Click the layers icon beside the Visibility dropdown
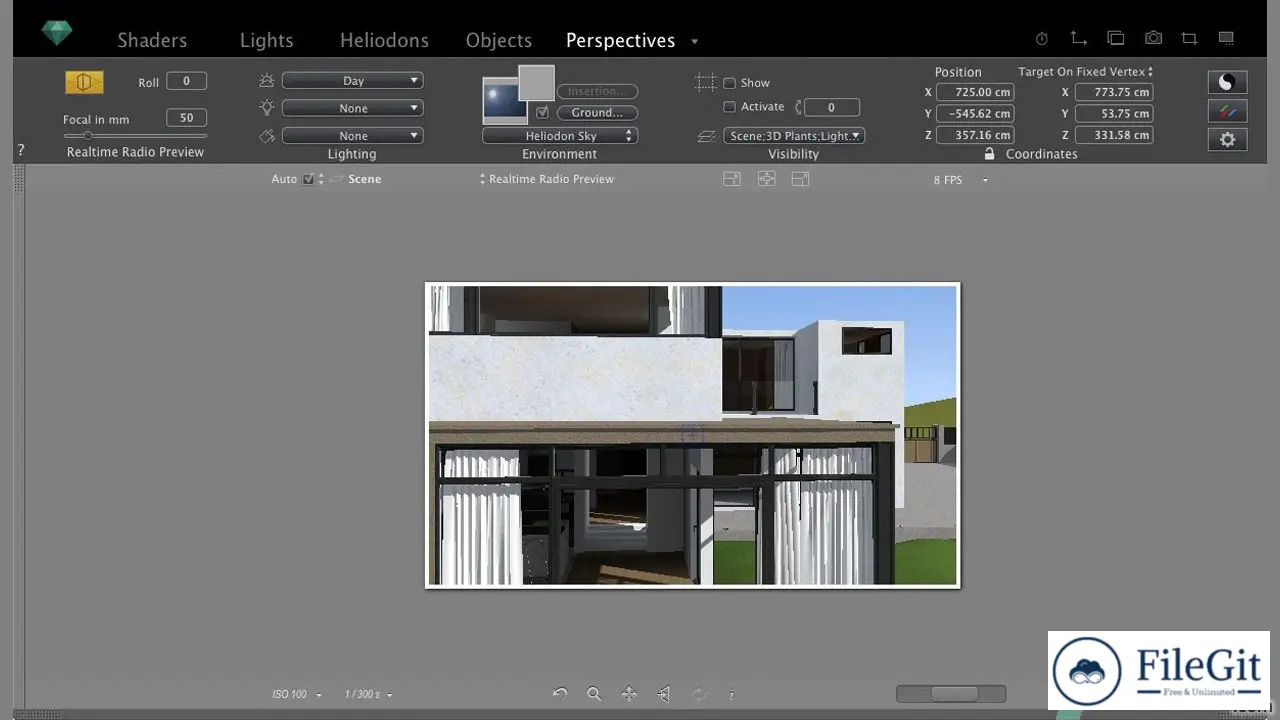Viewport: 1280px width, 720px height. [x=706, y=135]
